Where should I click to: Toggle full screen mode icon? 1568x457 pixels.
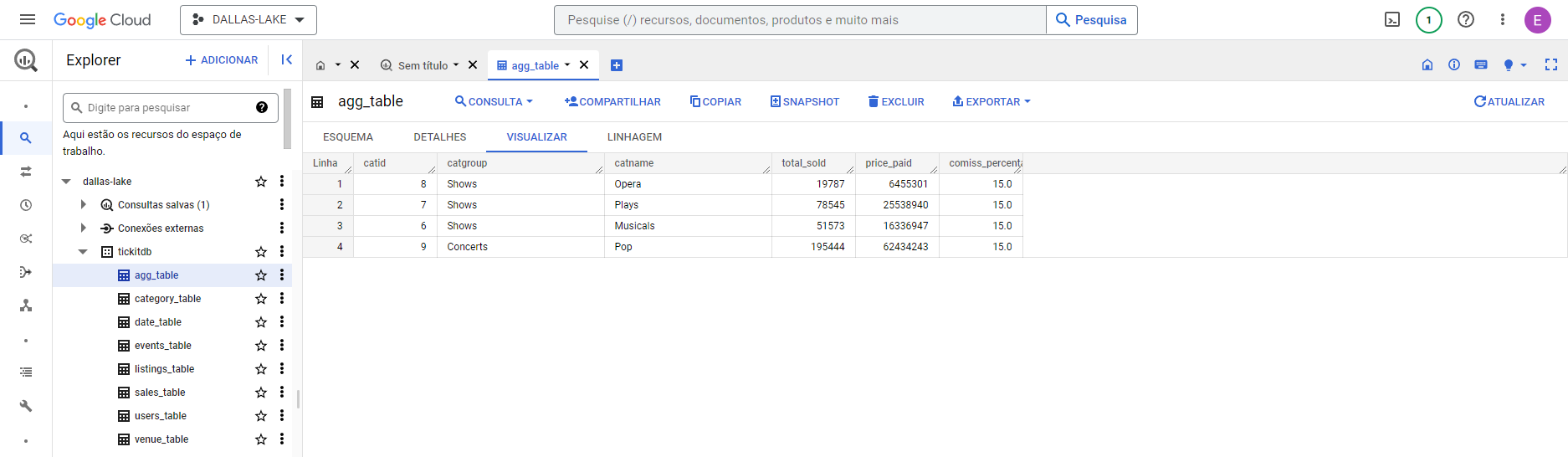click(x=1550, y=65)
